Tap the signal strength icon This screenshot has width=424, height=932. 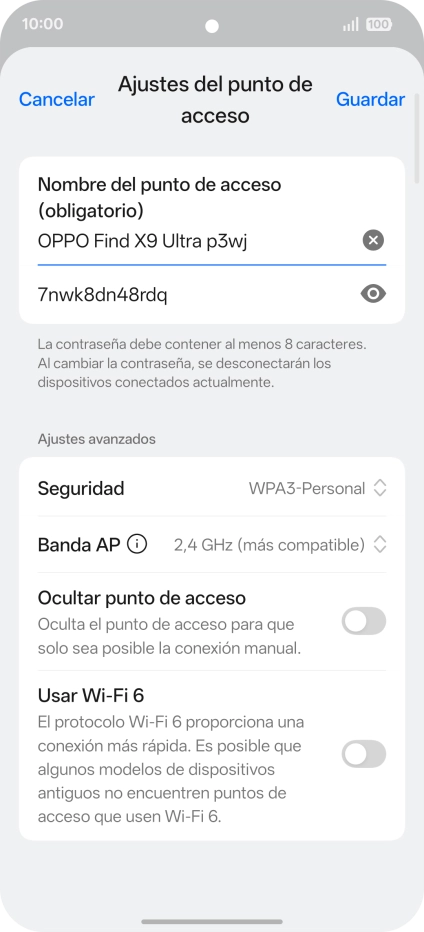(351, 24)
